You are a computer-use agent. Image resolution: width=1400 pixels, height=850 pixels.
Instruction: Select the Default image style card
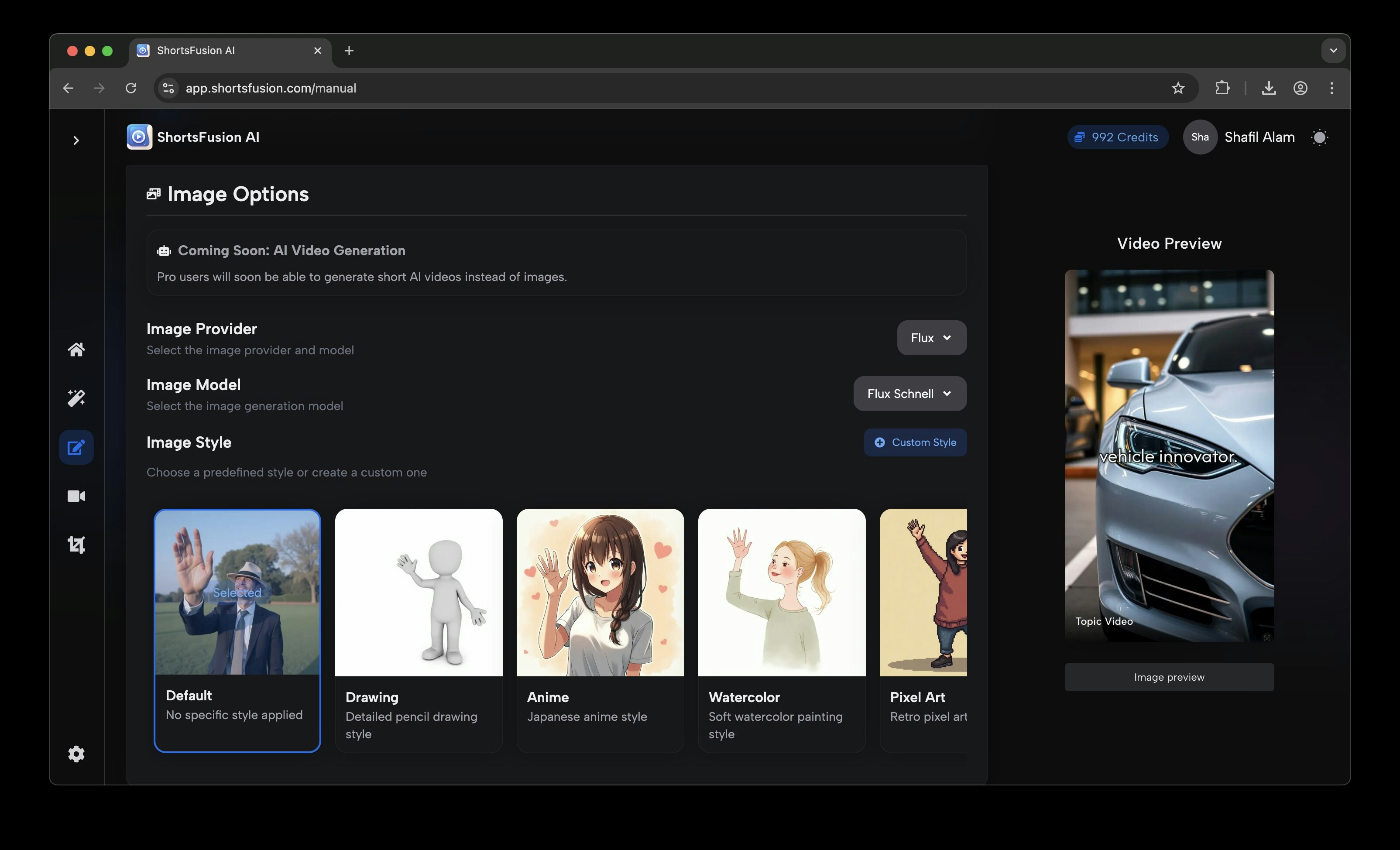[237, 630]
